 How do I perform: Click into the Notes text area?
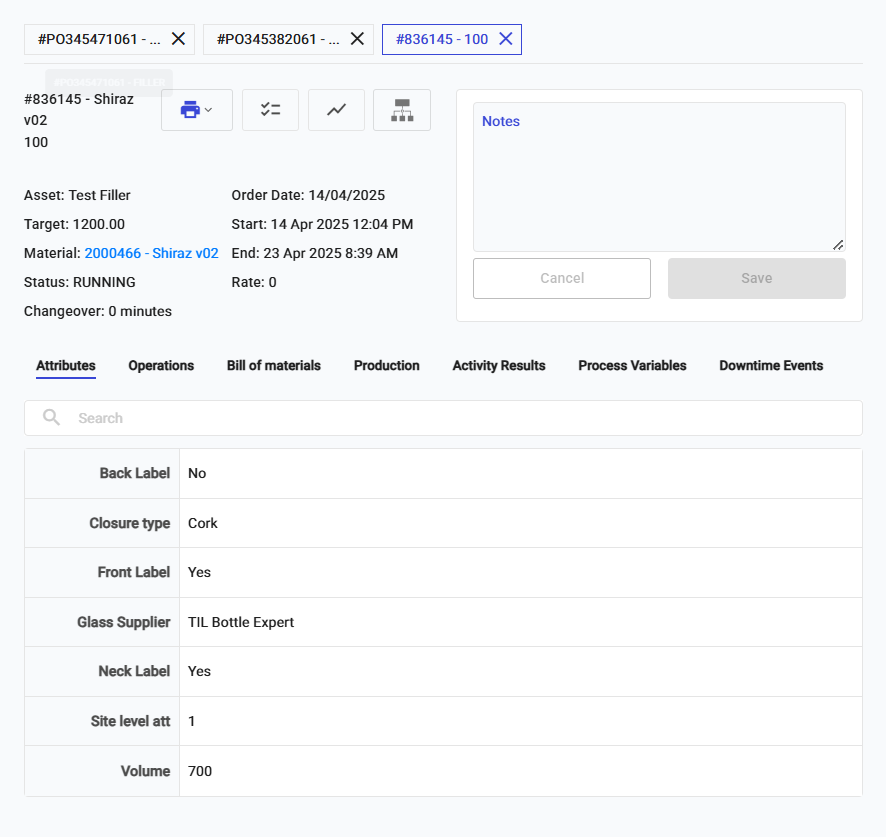[x=659, y=185]
